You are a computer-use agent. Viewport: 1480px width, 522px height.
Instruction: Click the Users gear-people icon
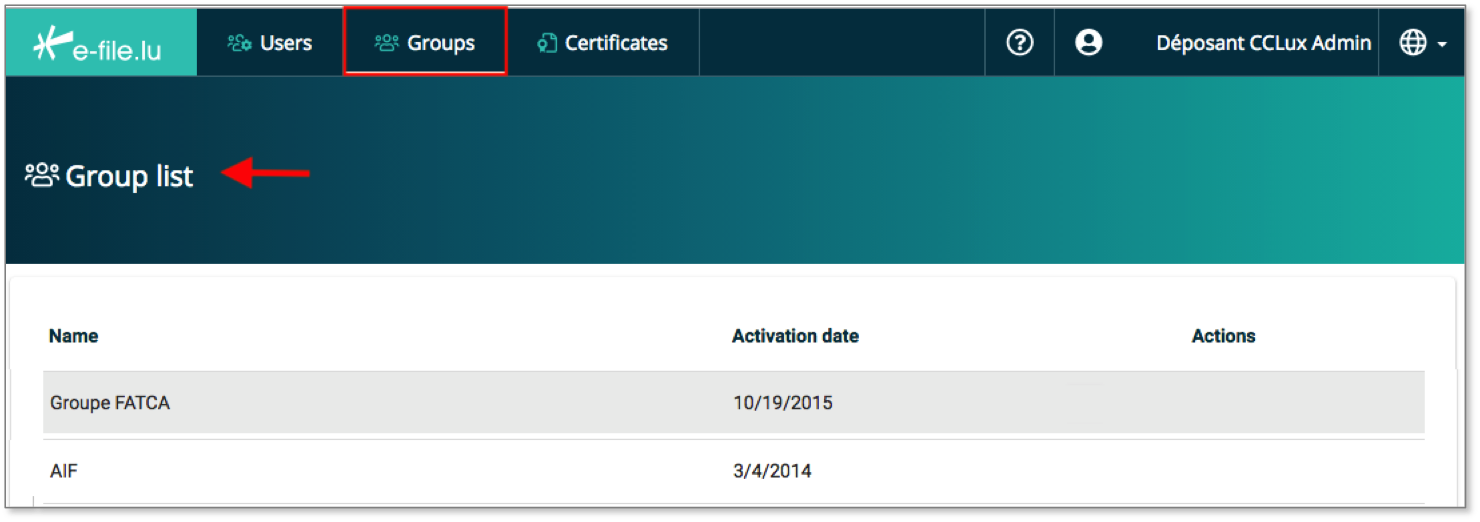coord(239,43)
